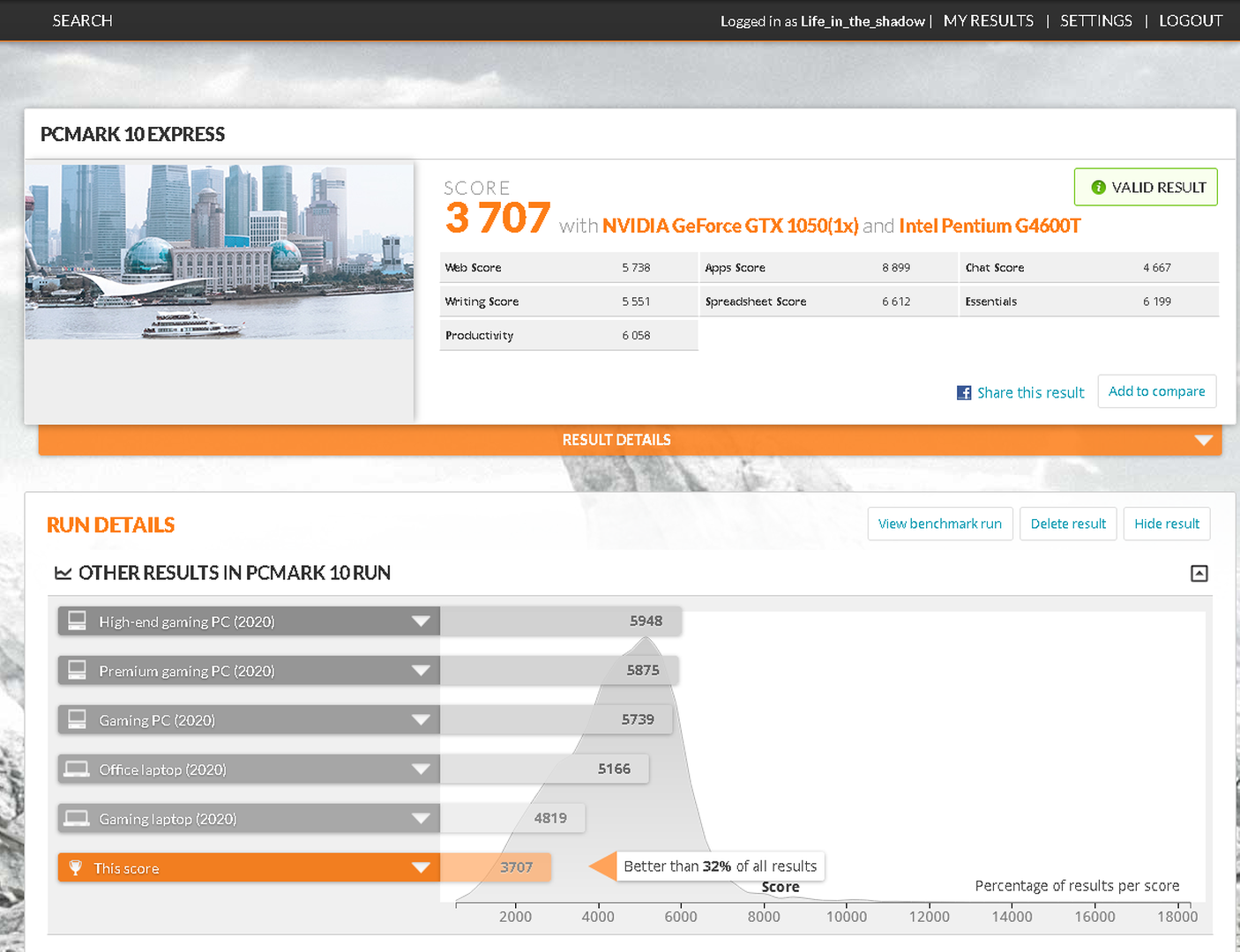Click the Chat Score value 4 667
The height and width of the screenshot is (952, 1240).
coord(1157,268)
